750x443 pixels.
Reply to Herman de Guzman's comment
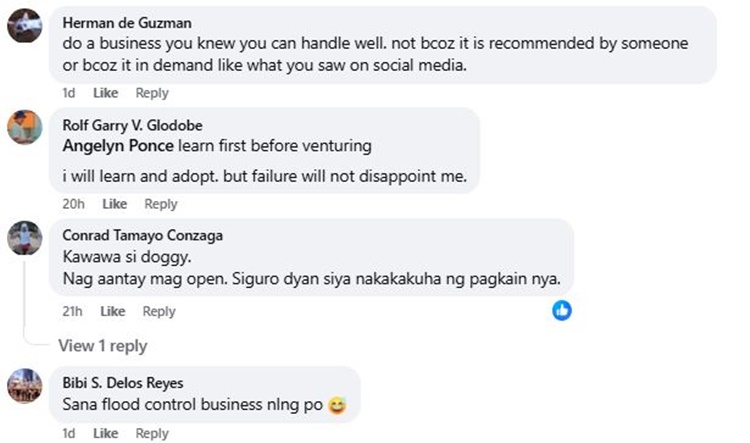[152, 93]
